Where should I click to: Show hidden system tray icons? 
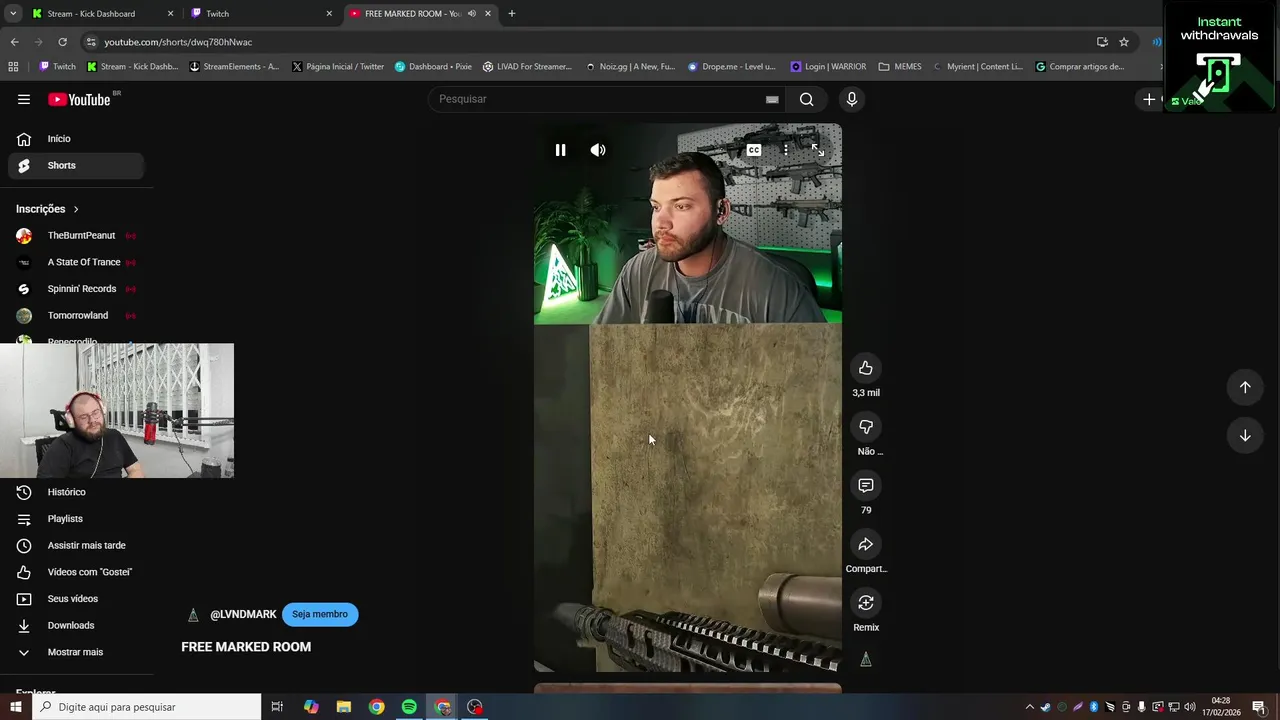[x=1029, y=707]
